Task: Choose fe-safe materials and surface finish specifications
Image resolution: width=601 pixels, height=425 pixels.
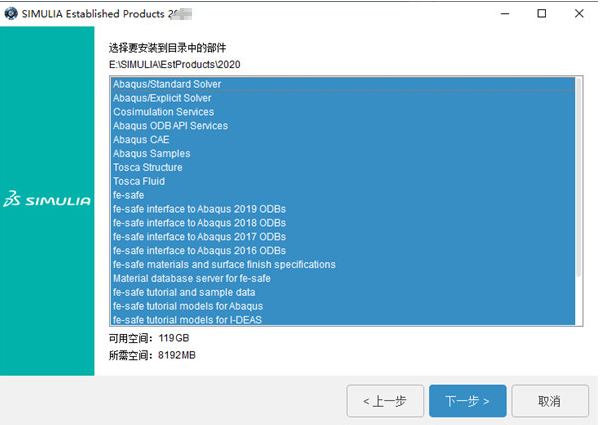Action: (343, 264)
